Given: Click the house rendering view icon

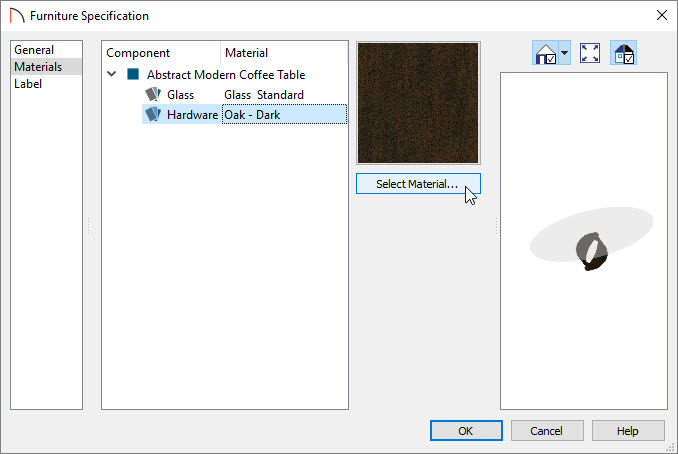Looking at the screenshot, I should click(545, 53).
